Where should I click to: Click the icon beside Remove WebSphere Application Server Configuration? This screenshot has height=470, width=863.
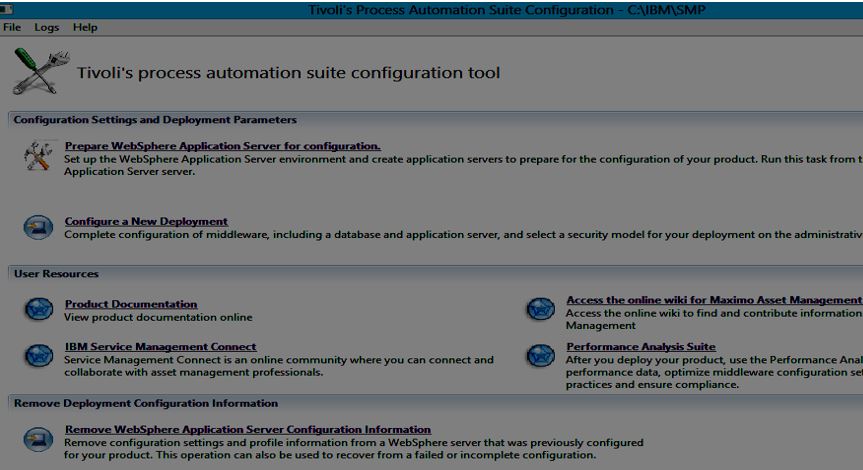pyautogui.click(x=38, y=440)
